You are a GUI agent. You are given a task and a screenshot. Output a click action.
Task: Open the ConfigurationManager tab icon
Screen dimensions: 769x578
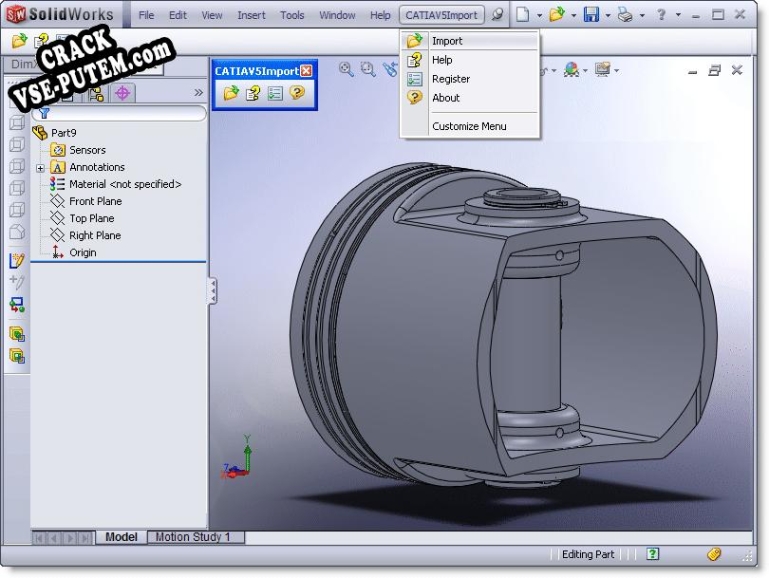tap(96, 93)
